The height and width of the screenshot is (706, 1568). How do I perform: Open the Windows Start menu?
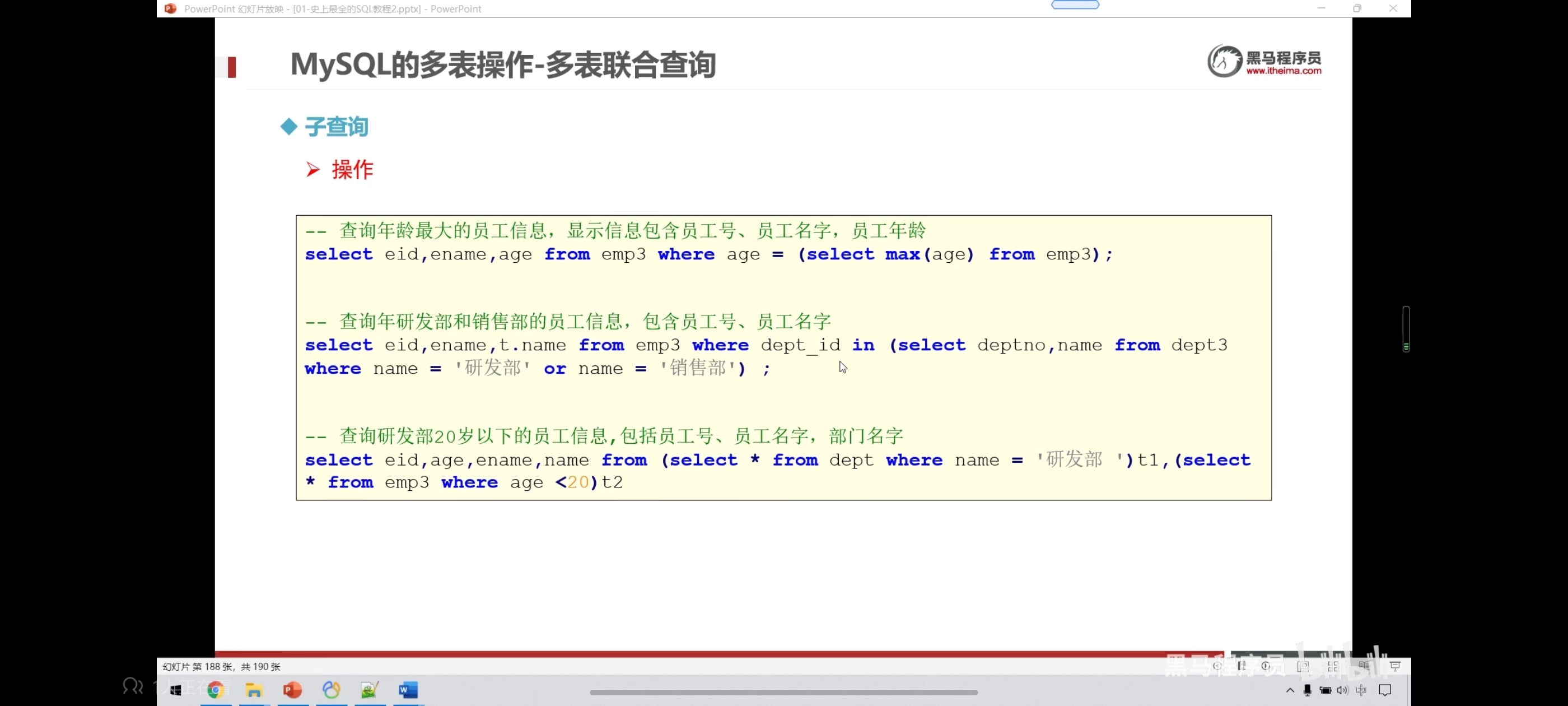[x=176, y=690]
